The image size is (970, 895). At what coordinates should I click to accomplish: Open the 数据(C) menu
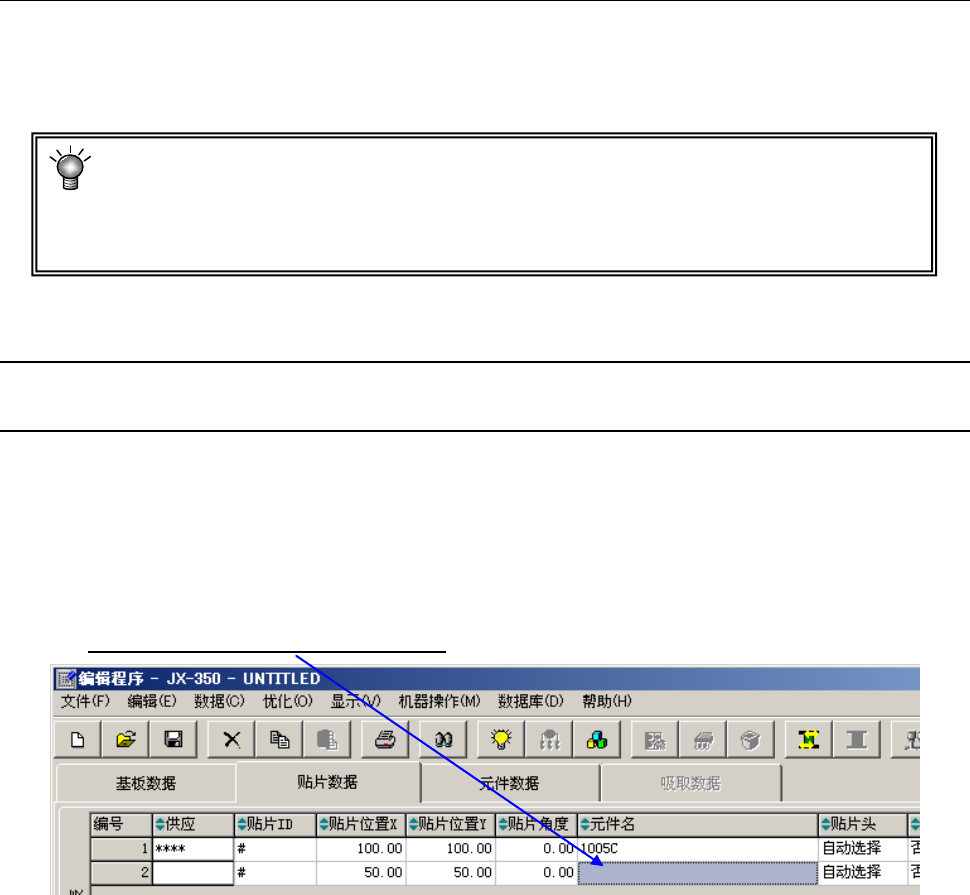tap(219, 701)
